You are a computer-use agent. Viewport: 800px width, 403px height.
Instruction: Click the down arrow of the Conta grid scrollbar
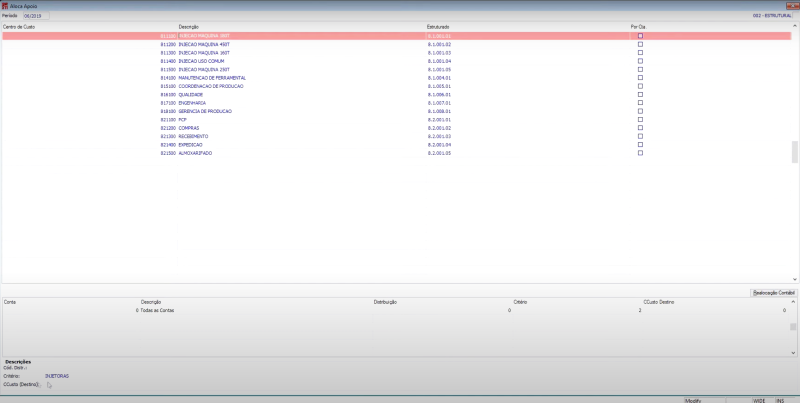click(x=793, y=352)
